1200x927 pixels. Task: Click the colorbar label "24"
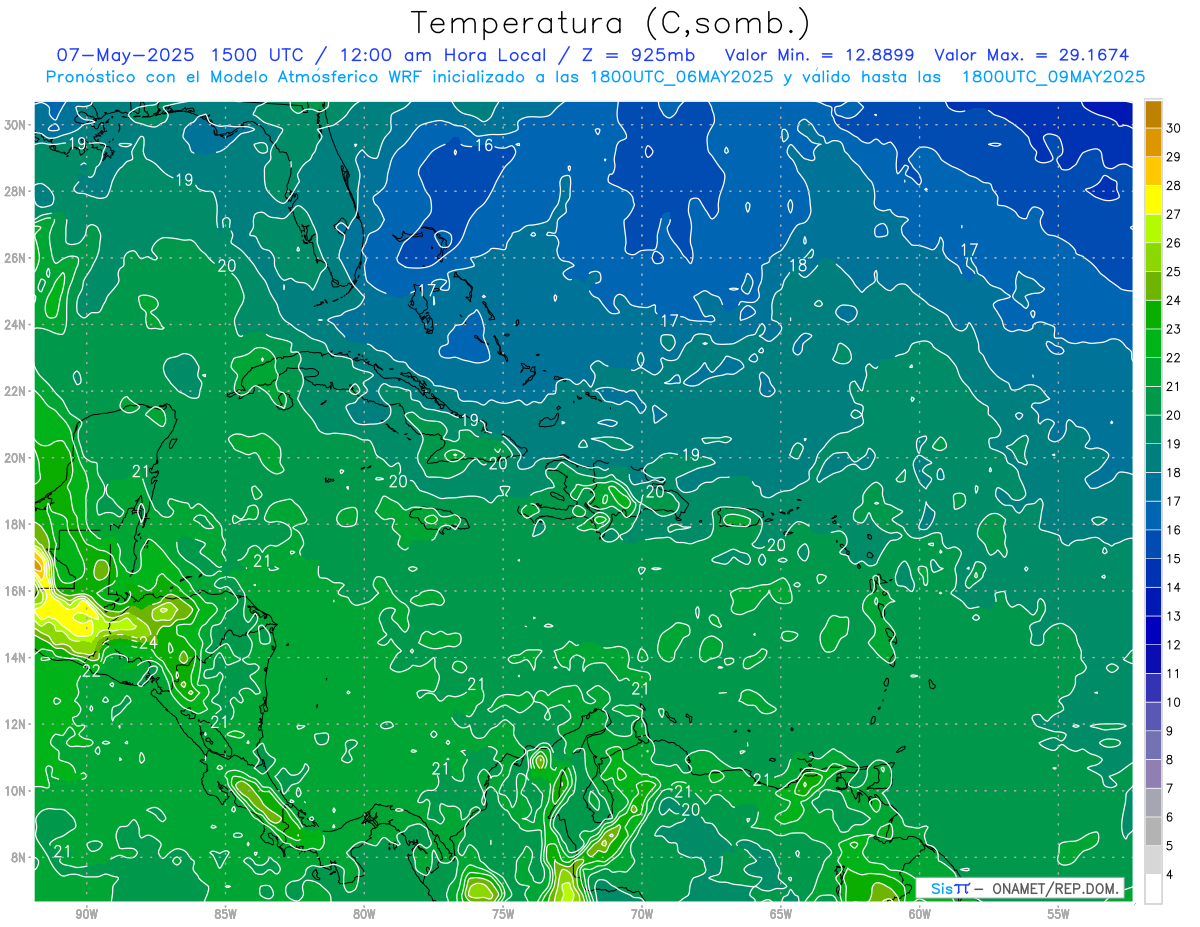(1174, 301)
